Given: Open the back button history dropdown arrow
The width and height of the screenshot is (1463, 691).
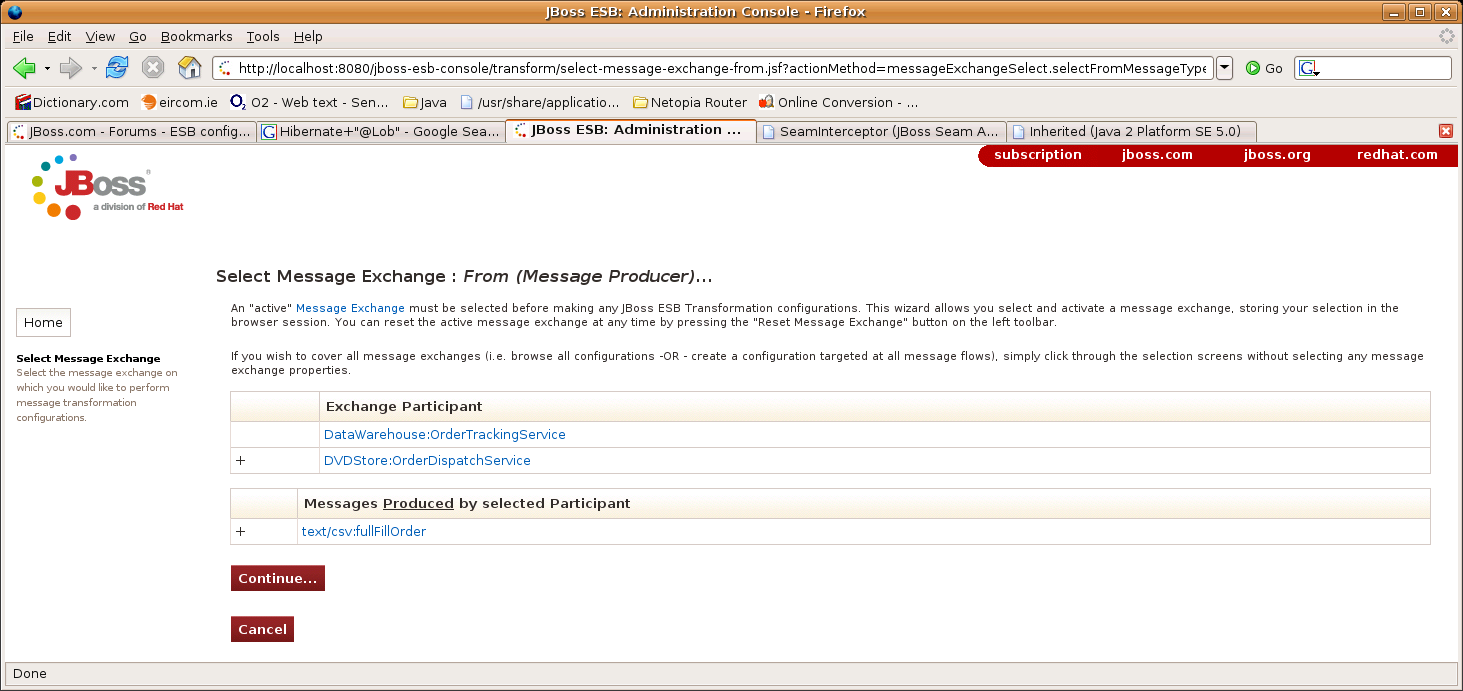Looking at the screenshot, I should point(47,68).
